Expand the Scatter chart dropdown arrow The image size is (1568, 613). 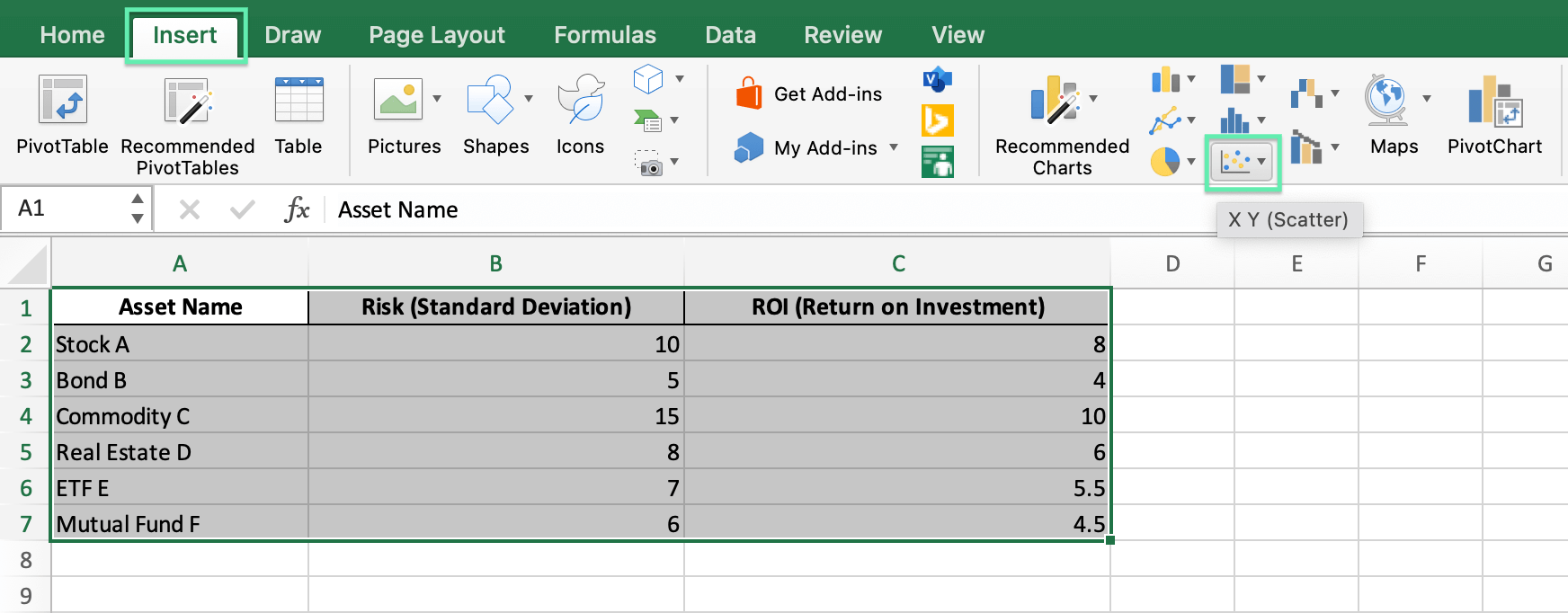coord(1261,162)
